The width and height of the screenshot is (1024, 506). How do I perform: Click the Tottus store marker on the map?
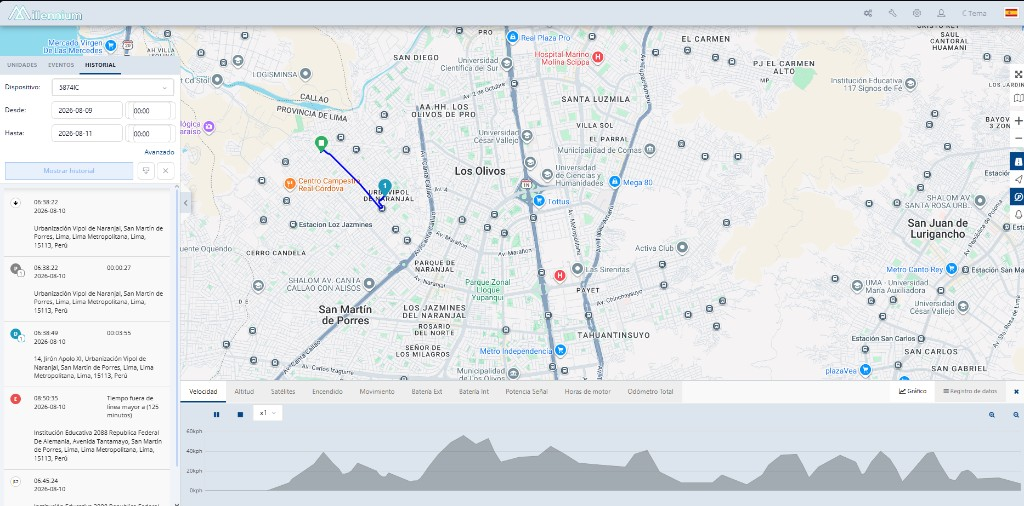click(x=539, y=201)
